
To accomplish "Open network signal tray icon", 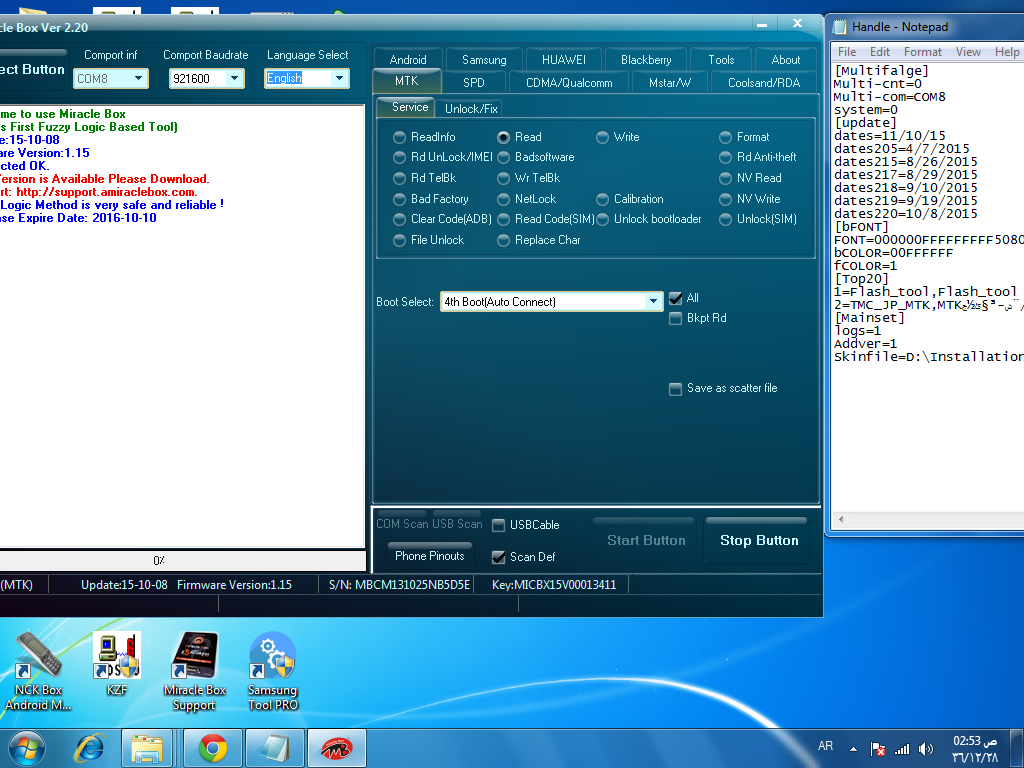I will (x=902, y=749).
